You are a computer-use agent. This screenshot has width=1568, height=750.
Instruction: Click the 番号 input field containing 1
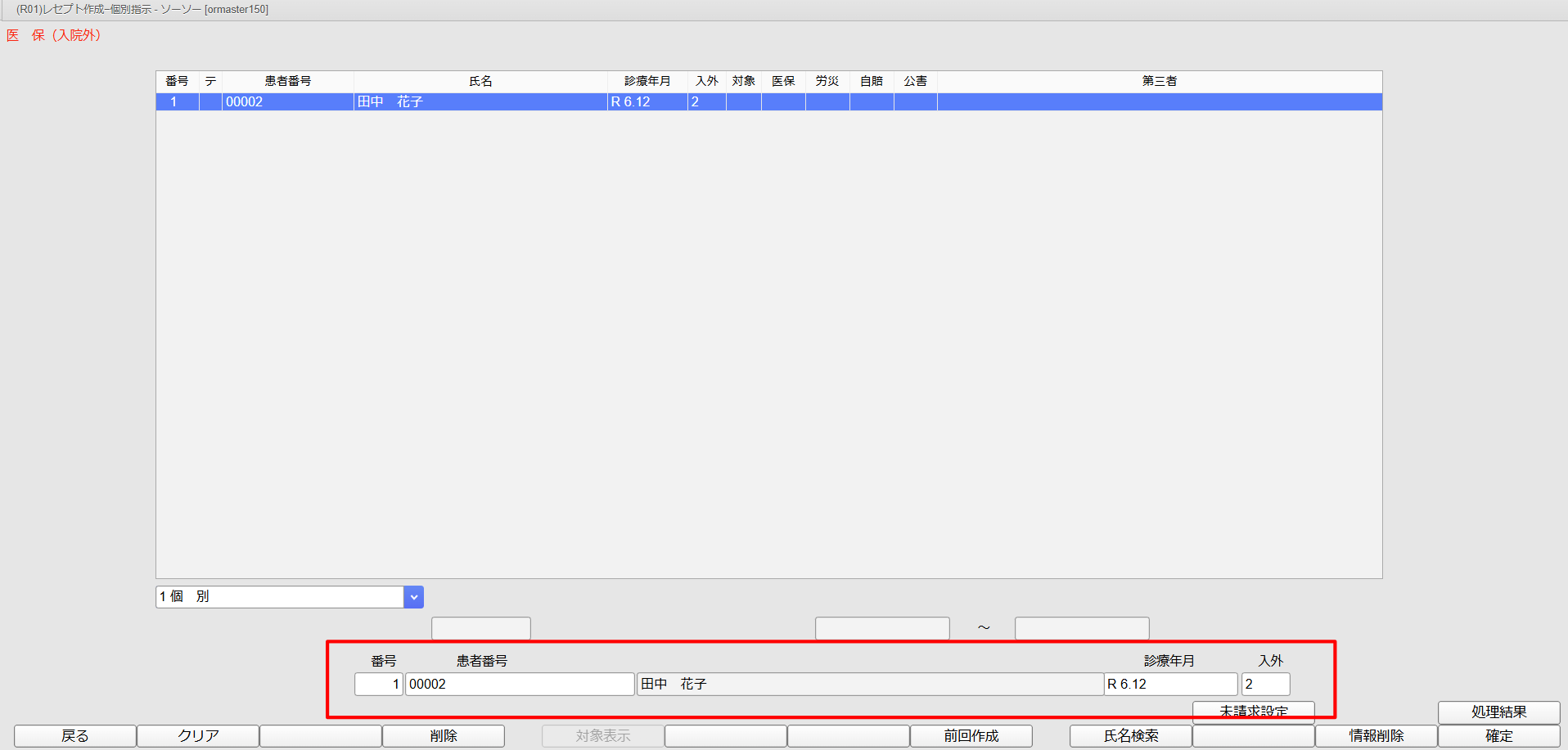click(378, 684)
